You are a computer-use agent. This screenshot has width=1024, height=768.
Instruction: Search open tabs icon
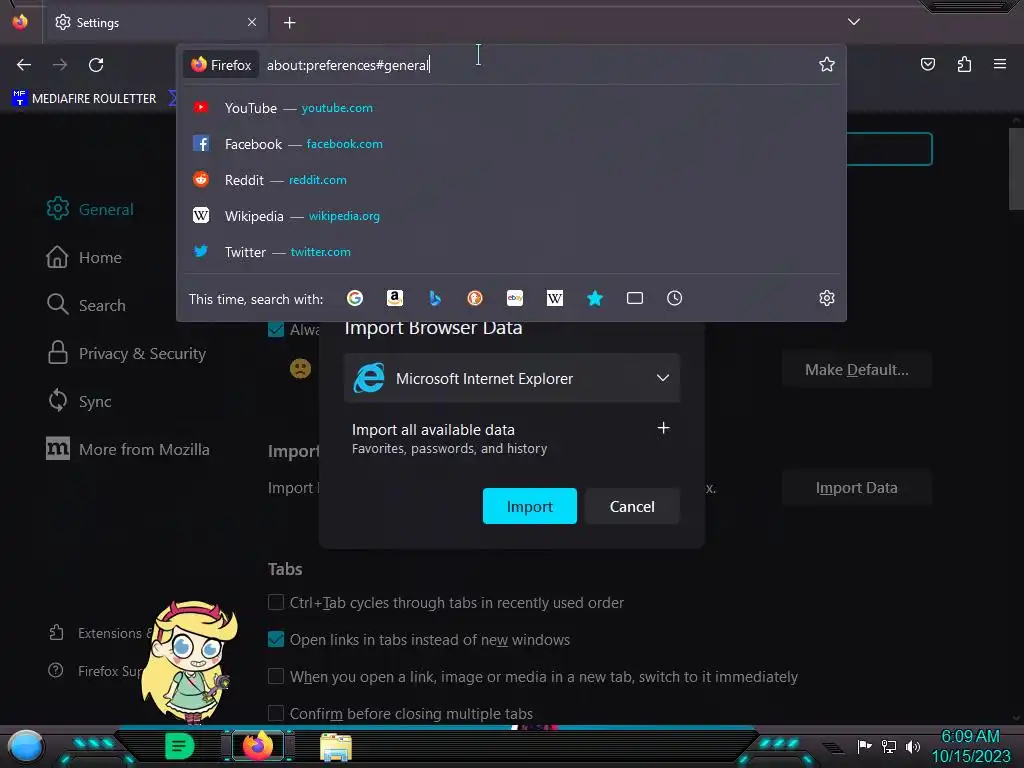point(635,298)
